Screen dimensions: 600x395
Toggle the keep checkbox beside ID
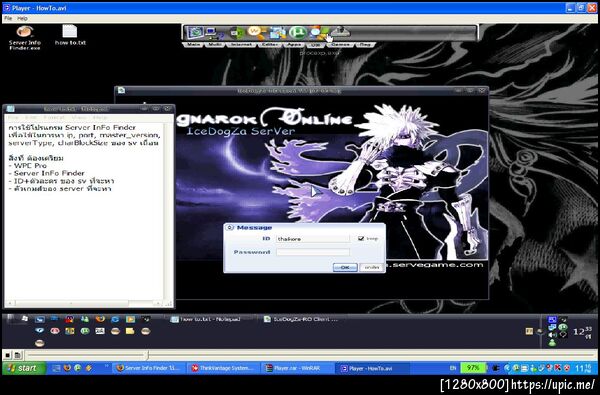click(x=360, y=238)
